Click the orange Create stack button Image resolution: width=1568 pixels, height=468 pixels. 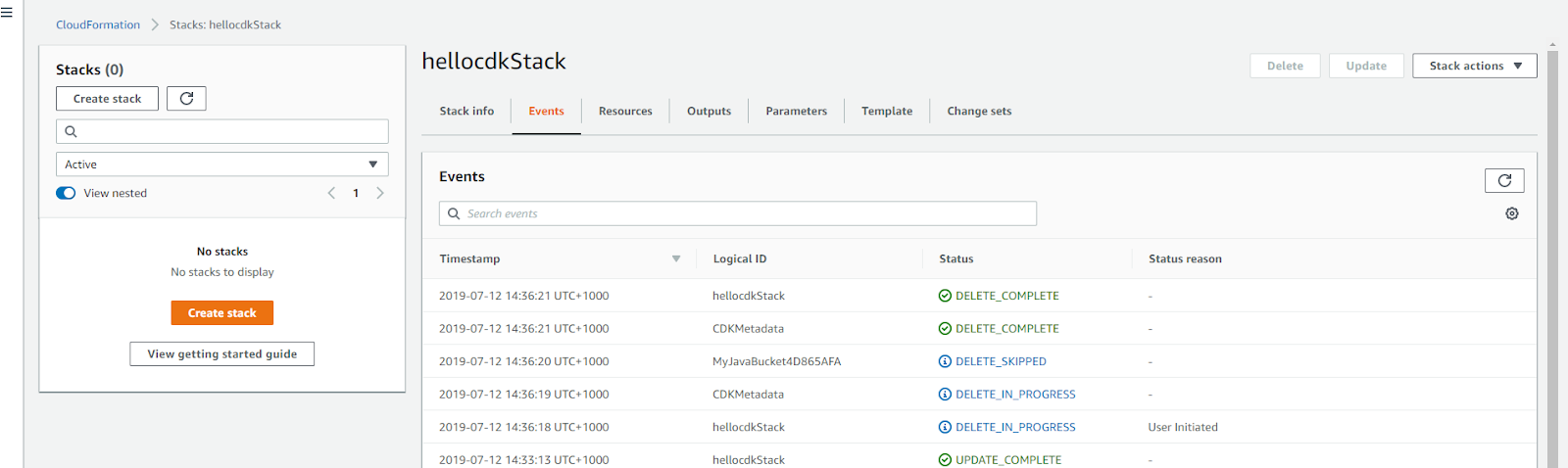pyautogui.click(x=222, y=313)
